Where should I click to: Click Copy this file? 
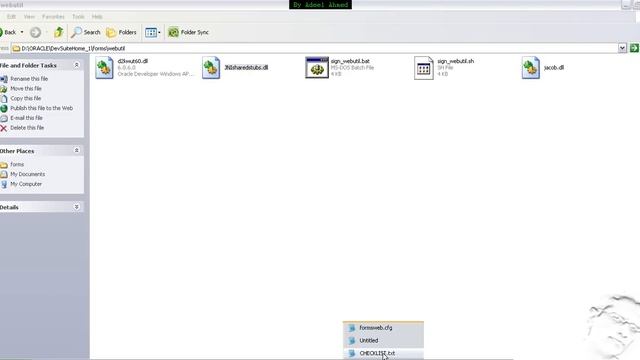tap(26, 98)
